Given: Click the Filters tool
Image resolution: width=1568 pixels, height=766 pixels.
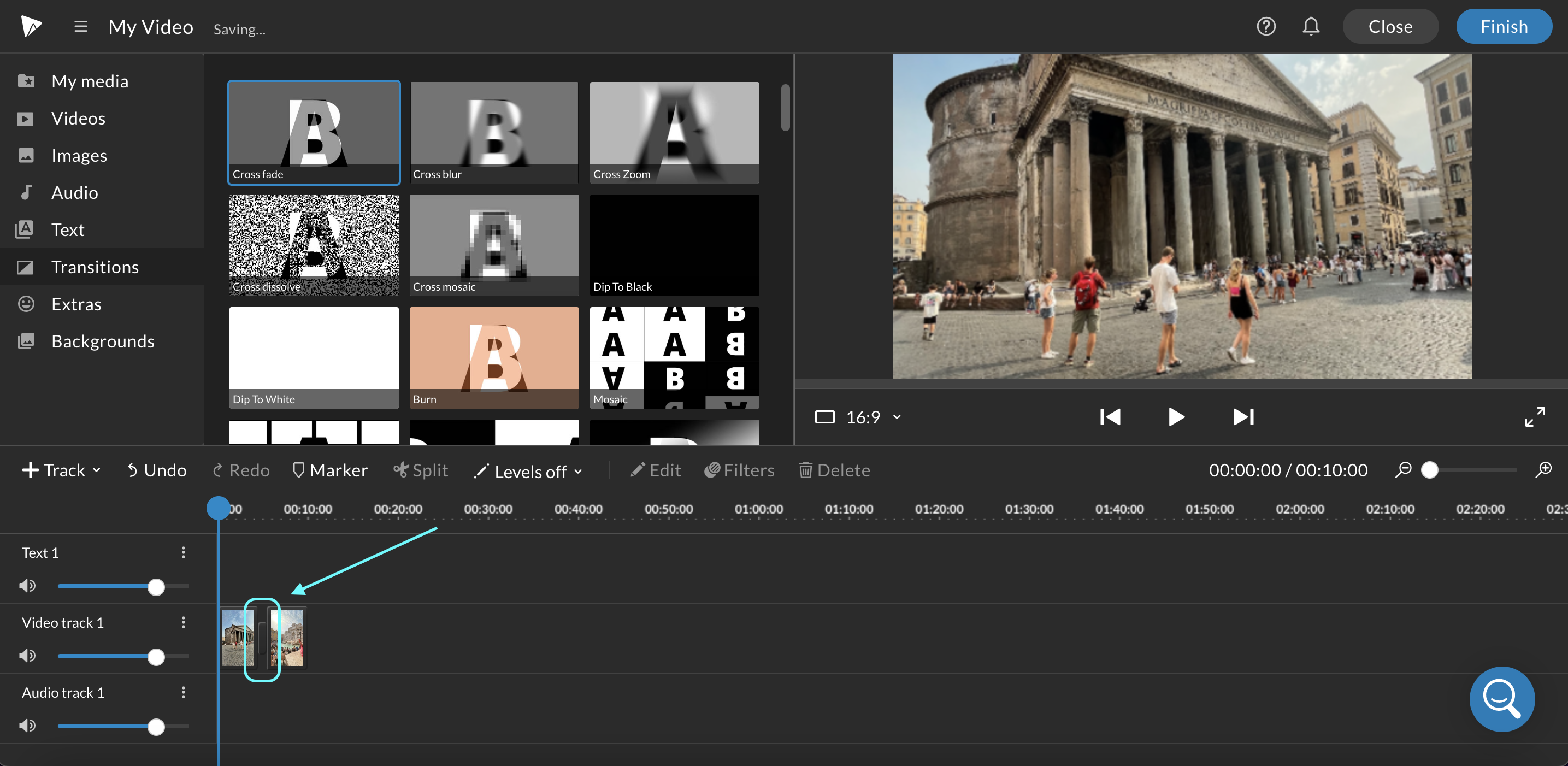Looking at the screenshot, I should [x=741, y=470].
